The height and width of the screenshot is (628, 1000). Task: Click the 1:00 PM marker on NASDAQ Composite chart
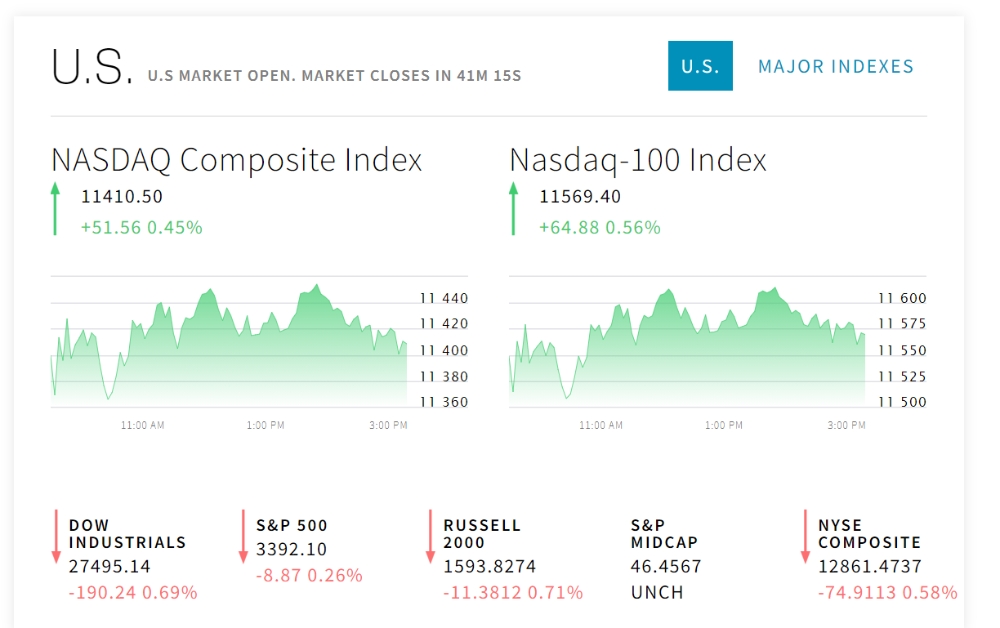click(265, 425)
